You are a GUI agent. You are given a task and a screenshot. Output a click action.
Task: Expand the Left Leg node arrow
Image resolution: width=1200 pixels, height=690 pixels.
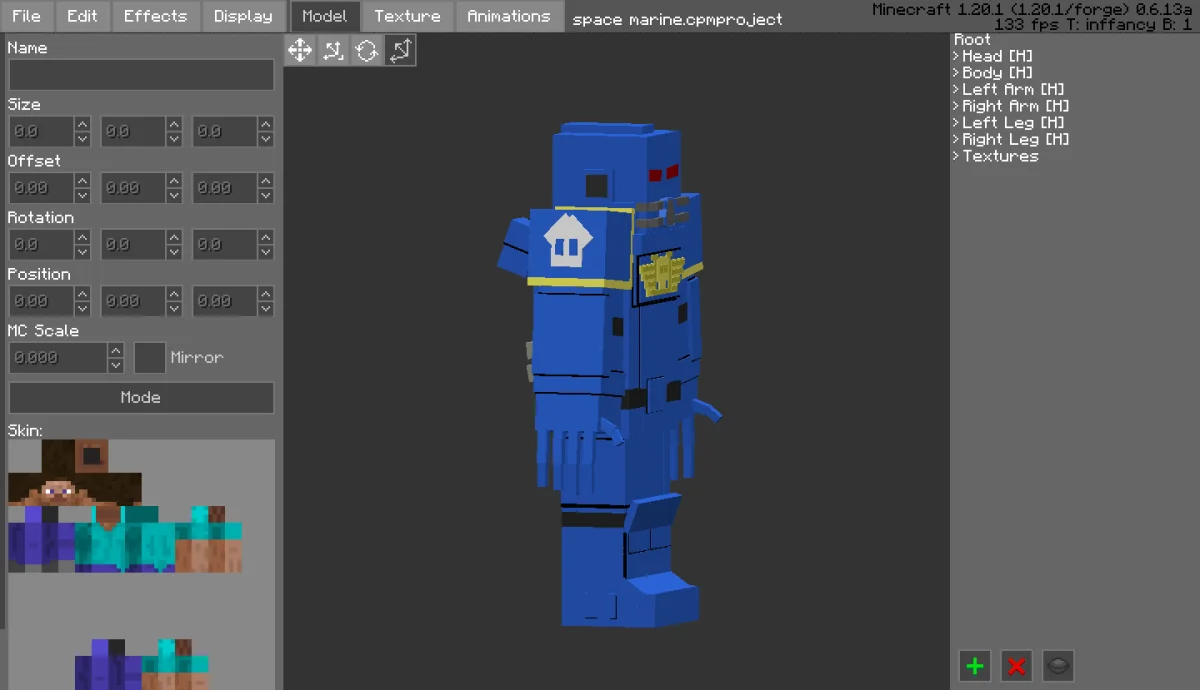pyautogui.click(x=956, y=123)
